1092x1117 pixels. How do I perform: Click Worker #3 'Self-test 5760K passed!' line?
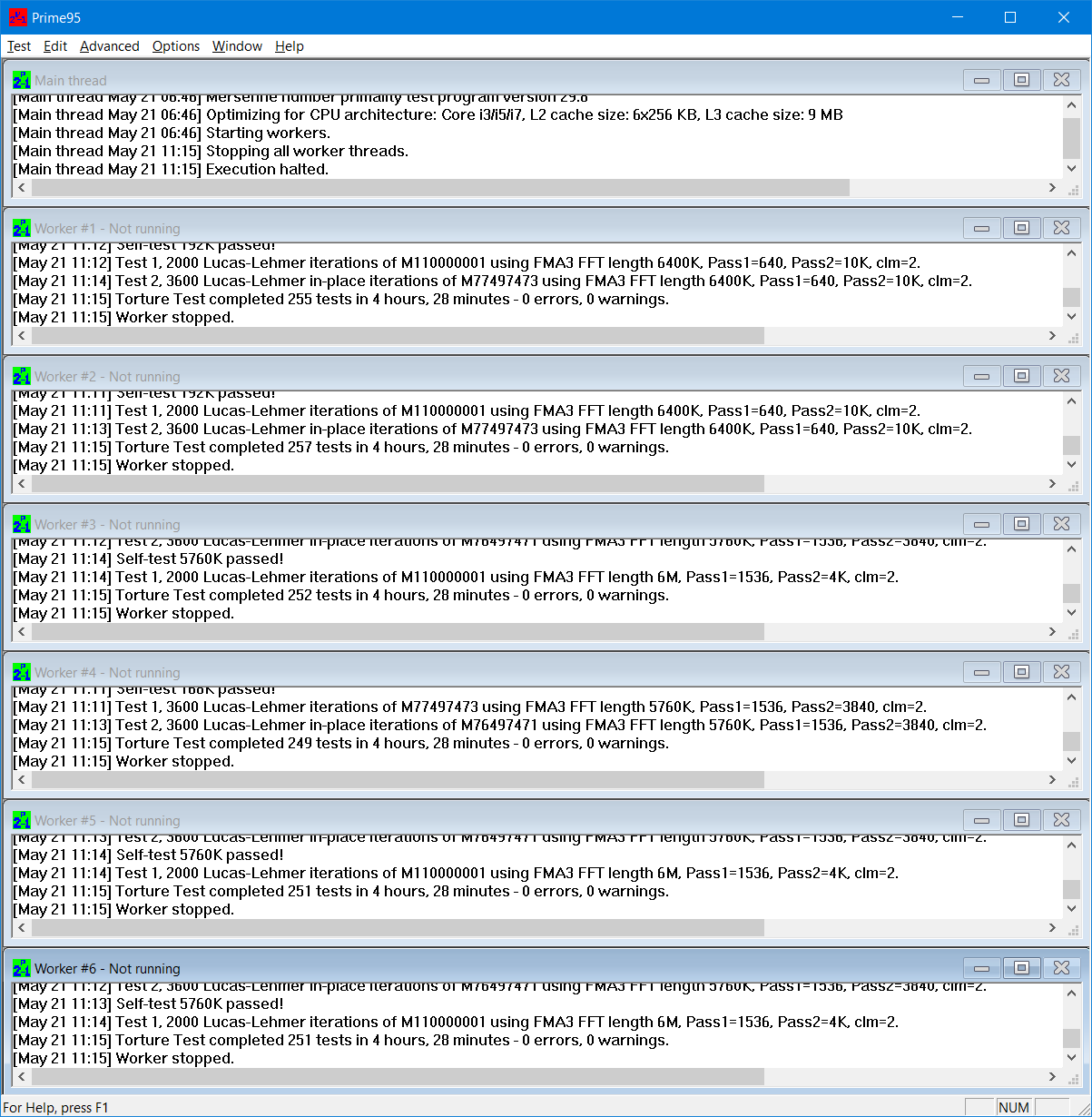[148, 558]
